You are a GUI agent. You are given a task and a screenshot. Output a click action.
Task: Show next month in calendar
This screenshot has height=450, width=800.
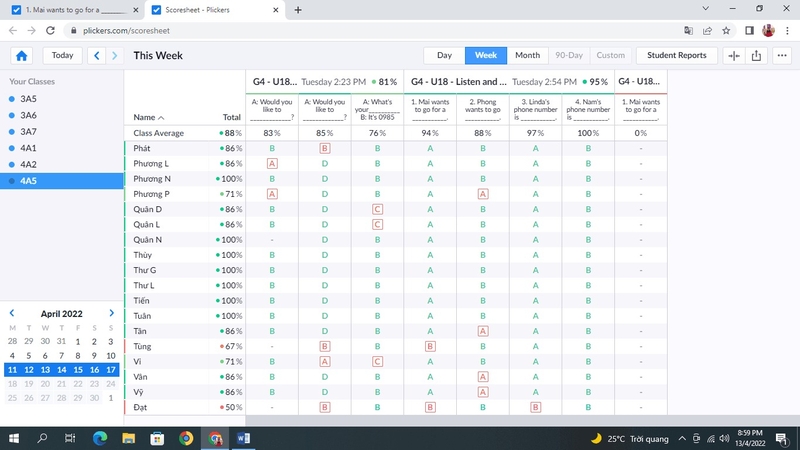point(112,313)
